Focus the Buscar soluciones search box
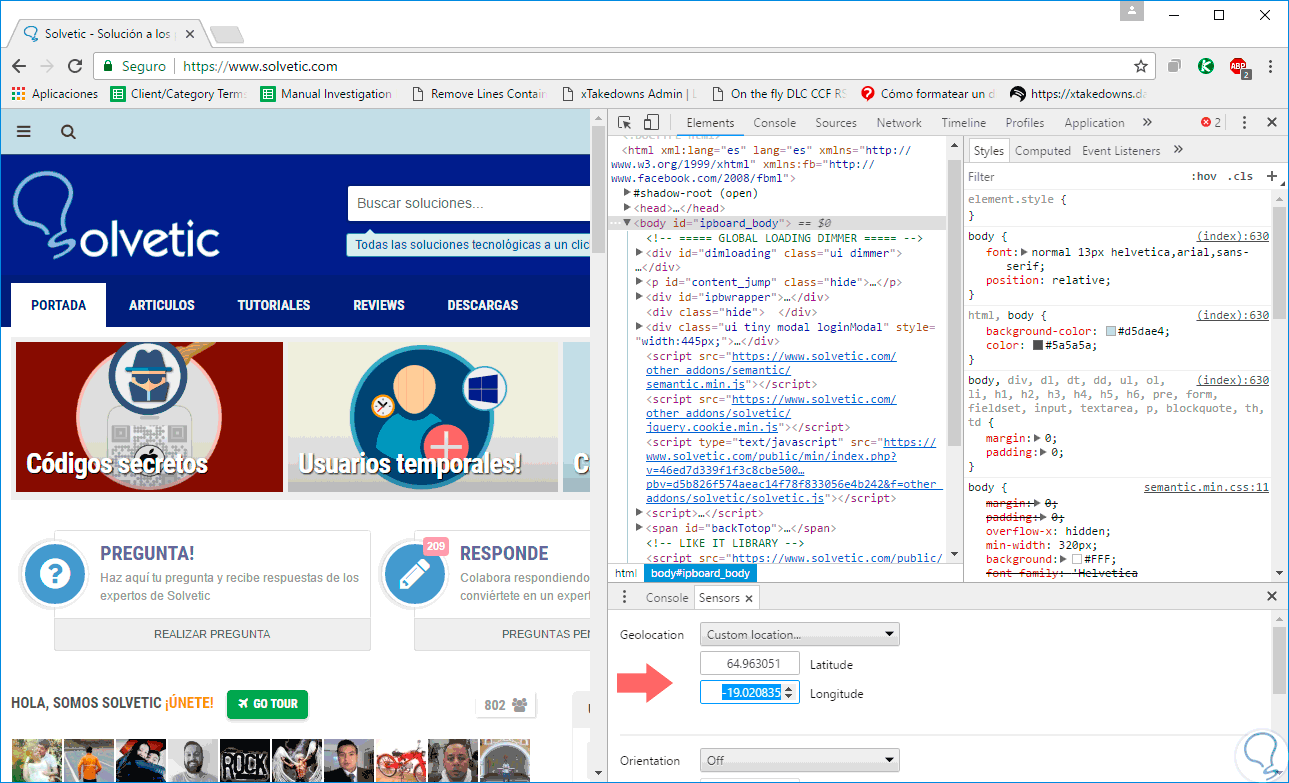Image resolution: width=1289 pixels, height=783 pixels. pyautogui.click(x=470, y=203)
